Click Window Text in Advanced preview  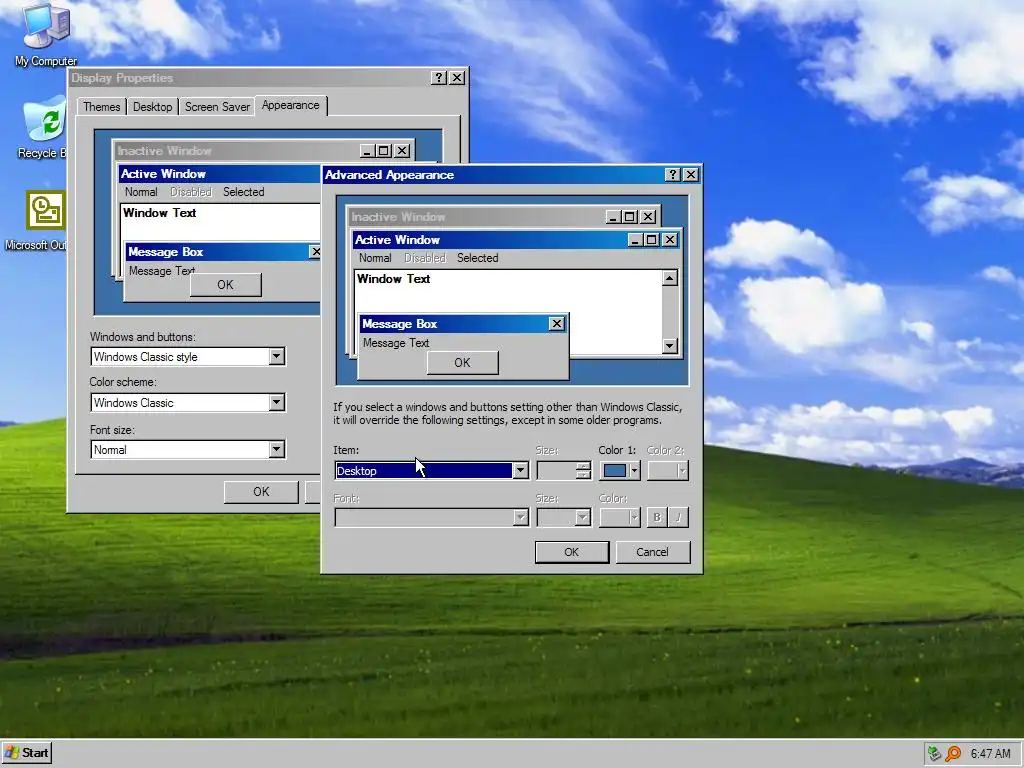click(393, 279)
